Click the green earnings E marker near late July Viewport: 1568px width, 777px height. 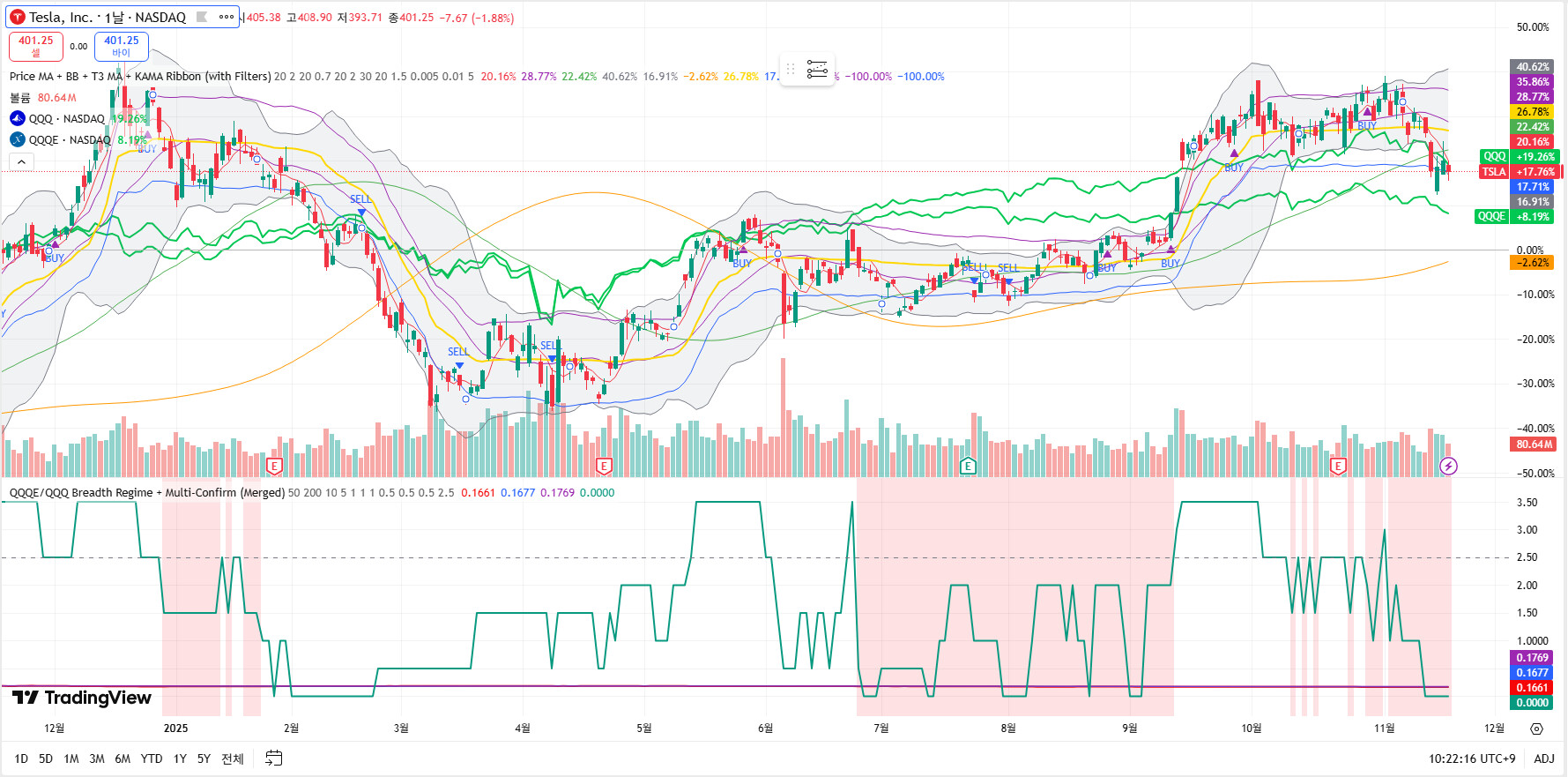click(x=968, y=466)
